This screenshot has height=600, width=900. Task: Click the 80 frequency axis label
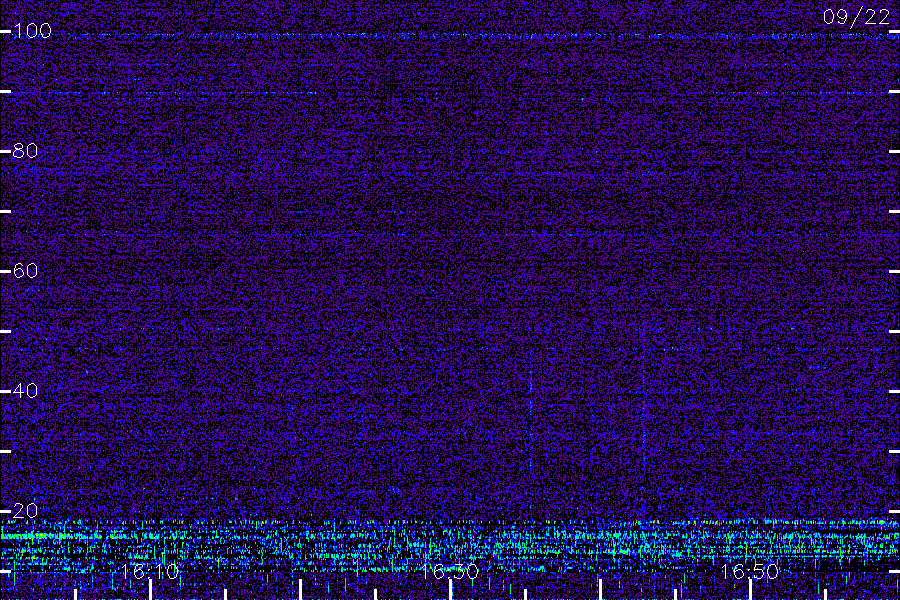(x=25, y=151)
